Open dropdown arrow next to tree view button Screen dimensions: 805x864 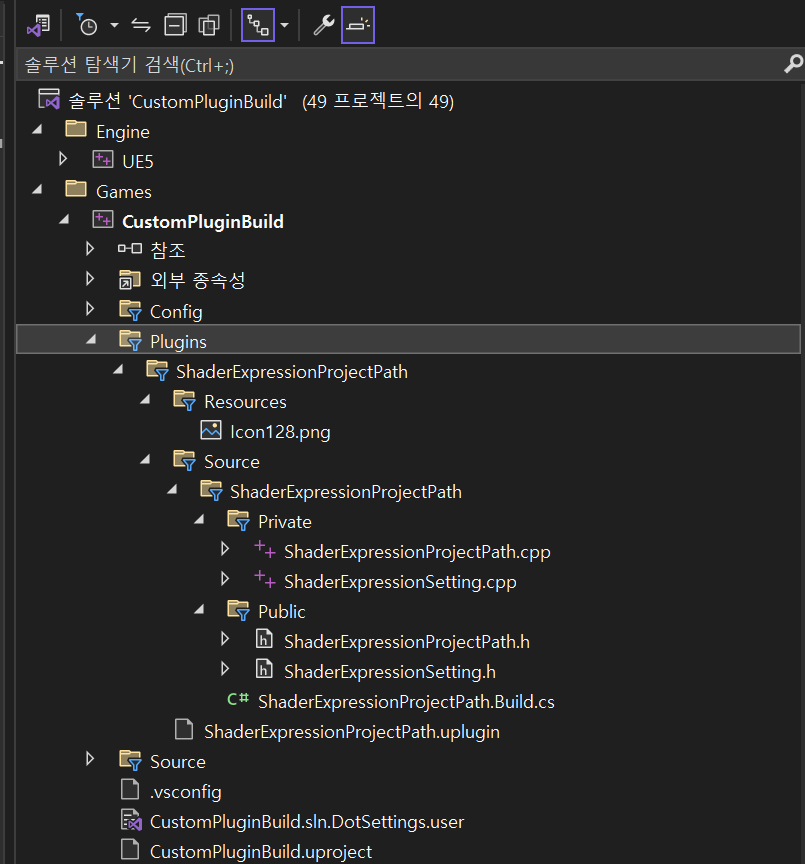(284, 25)
